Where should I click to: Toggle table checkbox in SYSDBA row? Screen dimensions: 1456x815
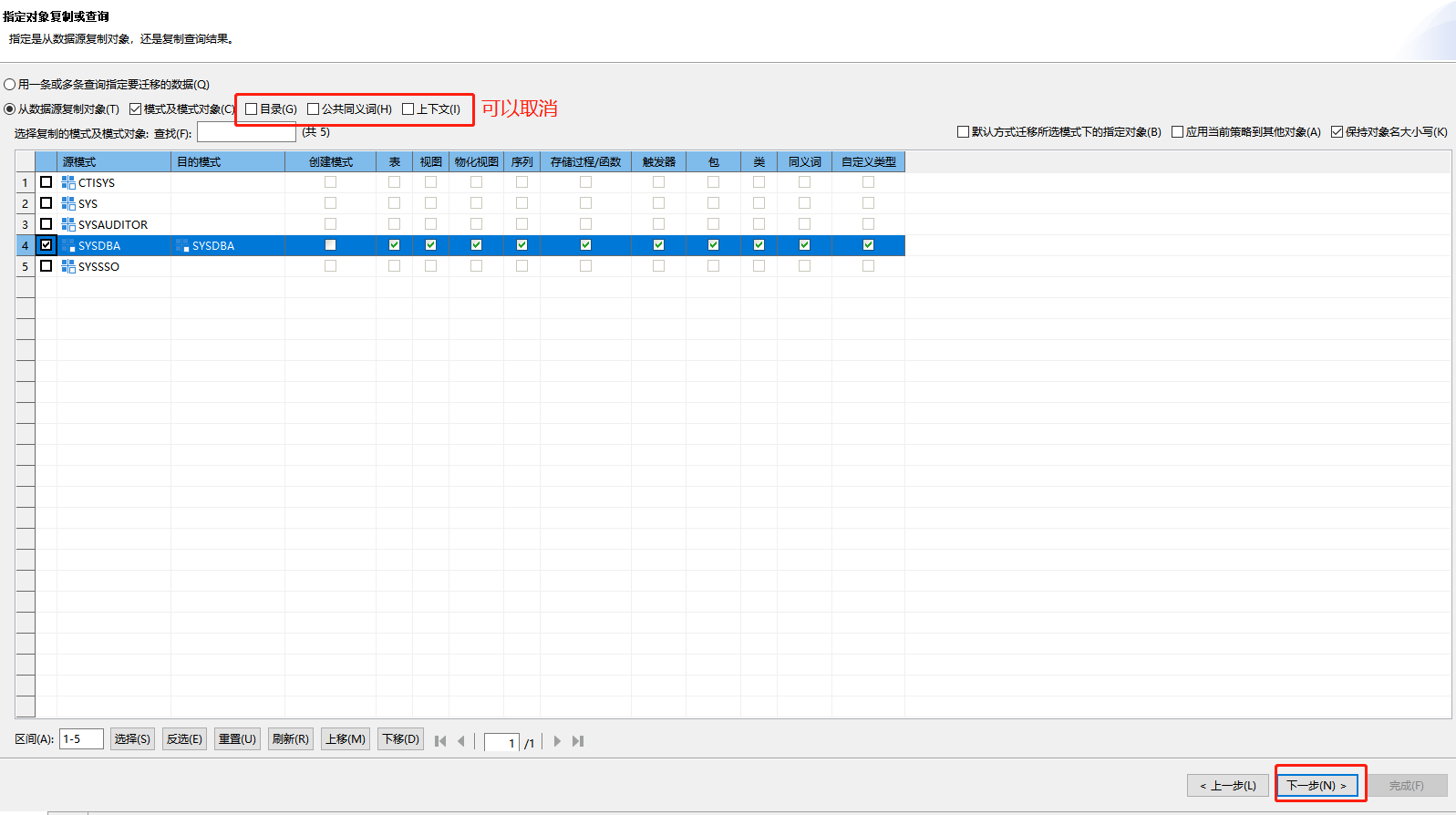[x=394, y=244]
